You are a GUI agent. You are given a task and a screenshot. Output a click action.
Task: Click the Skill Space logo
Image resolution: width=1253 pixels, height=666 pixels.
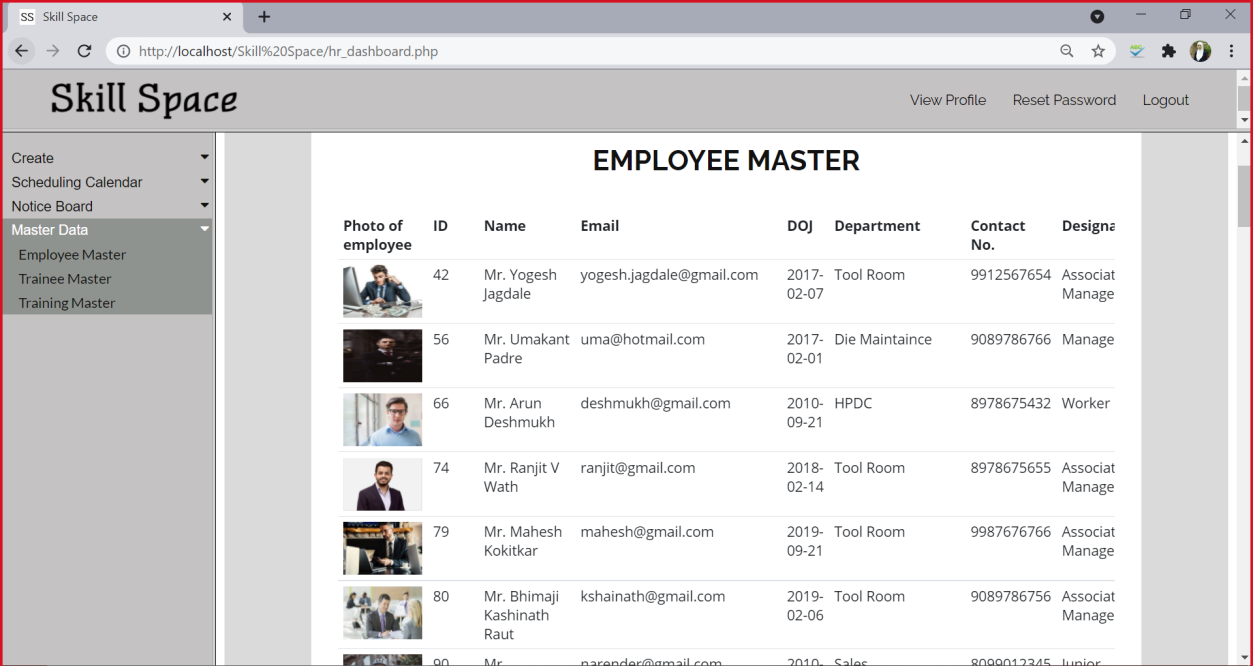pos(143,99)
